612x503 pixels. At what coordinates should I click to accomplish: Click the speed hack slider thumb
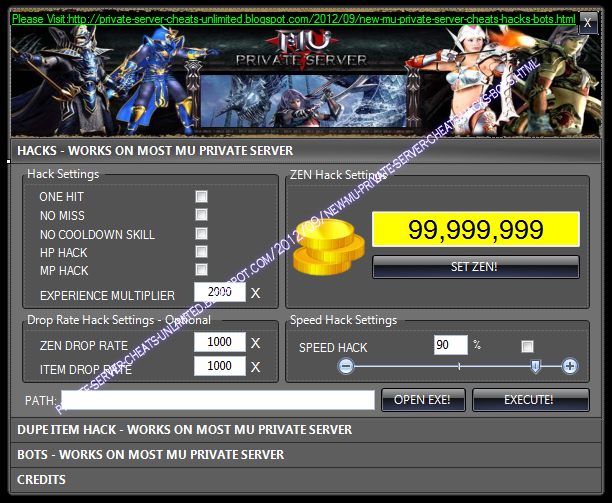pos(536,366)
